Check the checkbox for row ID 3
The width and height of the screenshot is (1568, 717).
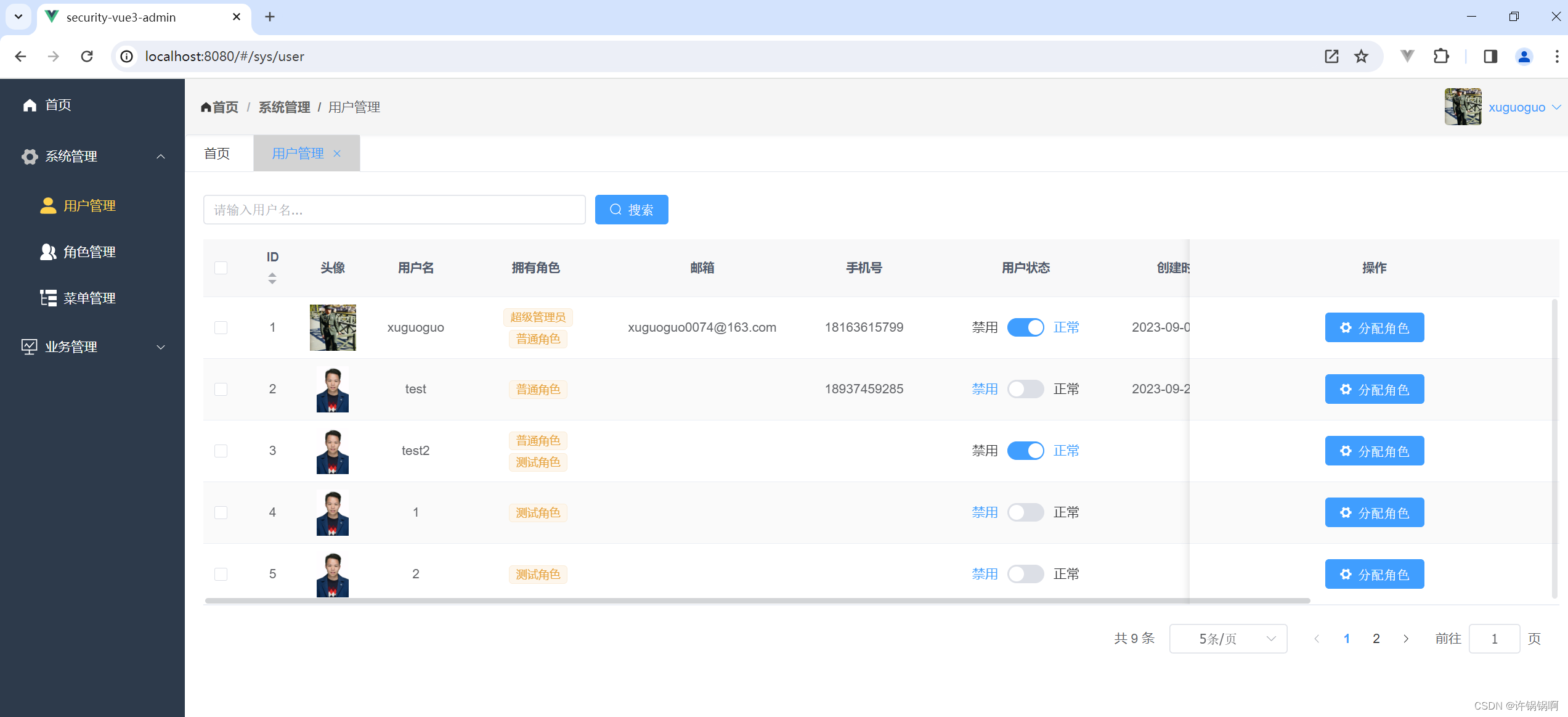[x=221, y=451]
